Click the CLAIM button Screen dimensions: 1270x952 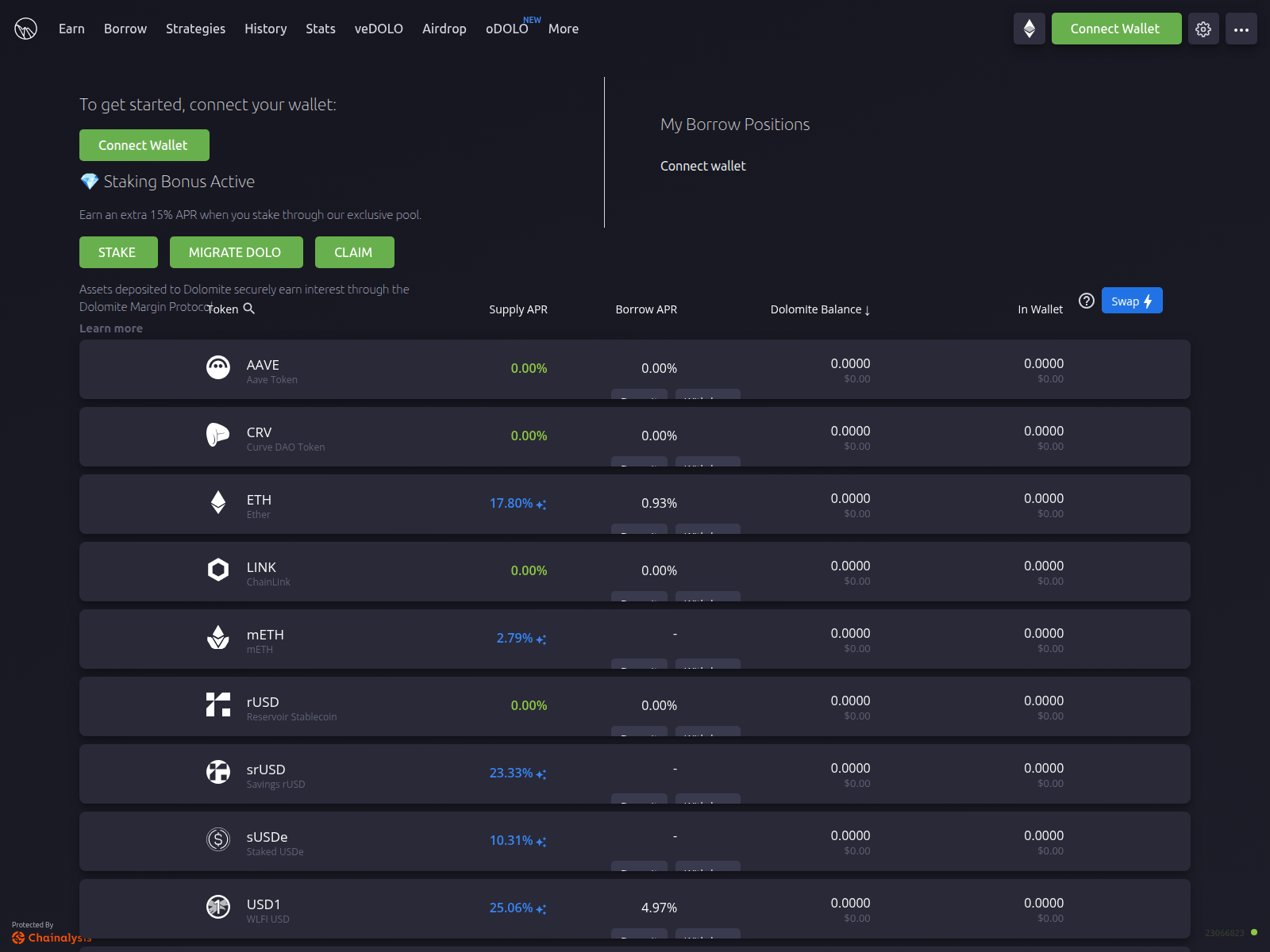[355, 252]
